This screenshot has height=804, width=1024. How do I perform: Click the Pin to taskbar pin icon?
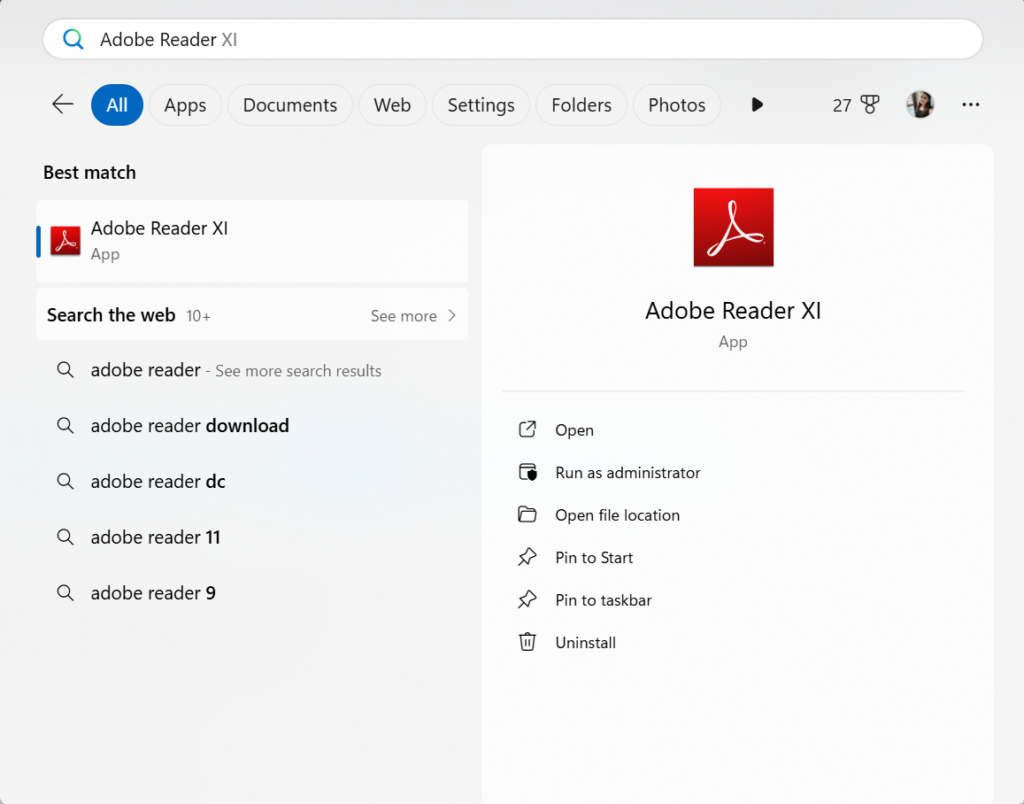tap(527, 599)
